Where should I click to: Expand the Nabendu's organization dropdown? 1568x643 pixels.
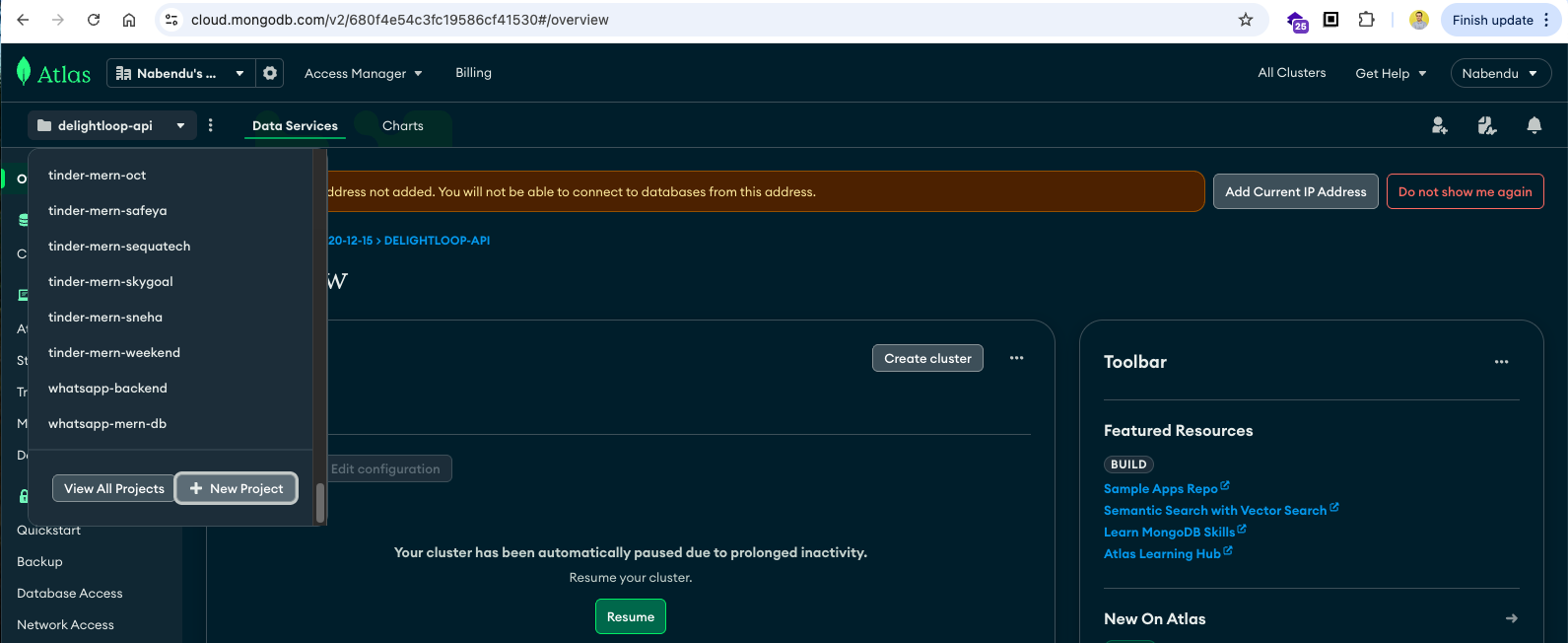pyautogui.click(x=179, y=73)
